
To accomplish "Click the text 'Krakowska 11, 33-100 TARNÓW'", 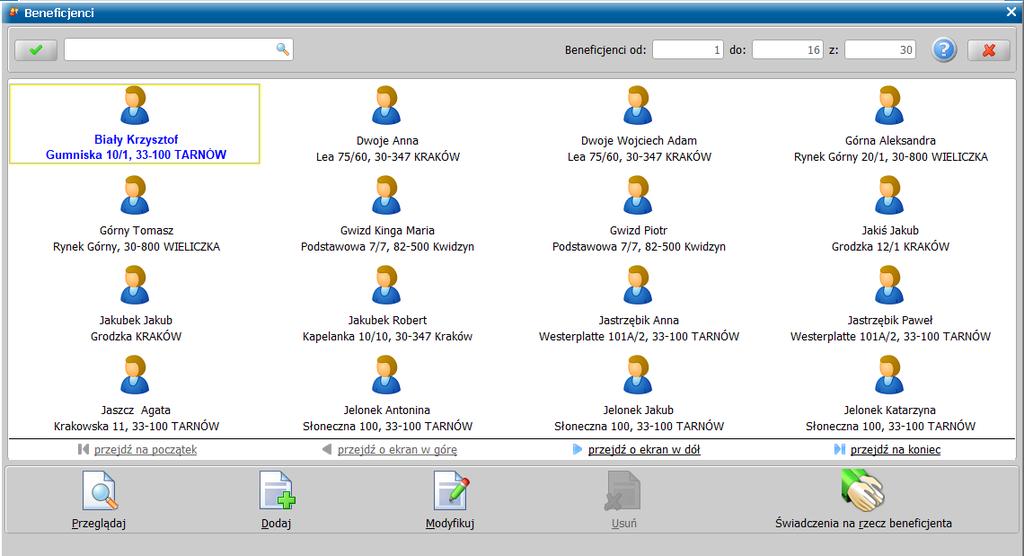I will [x=136, y=426].
